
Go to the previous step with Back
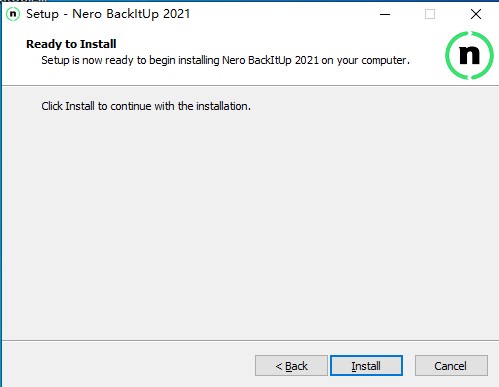(291, 366)
